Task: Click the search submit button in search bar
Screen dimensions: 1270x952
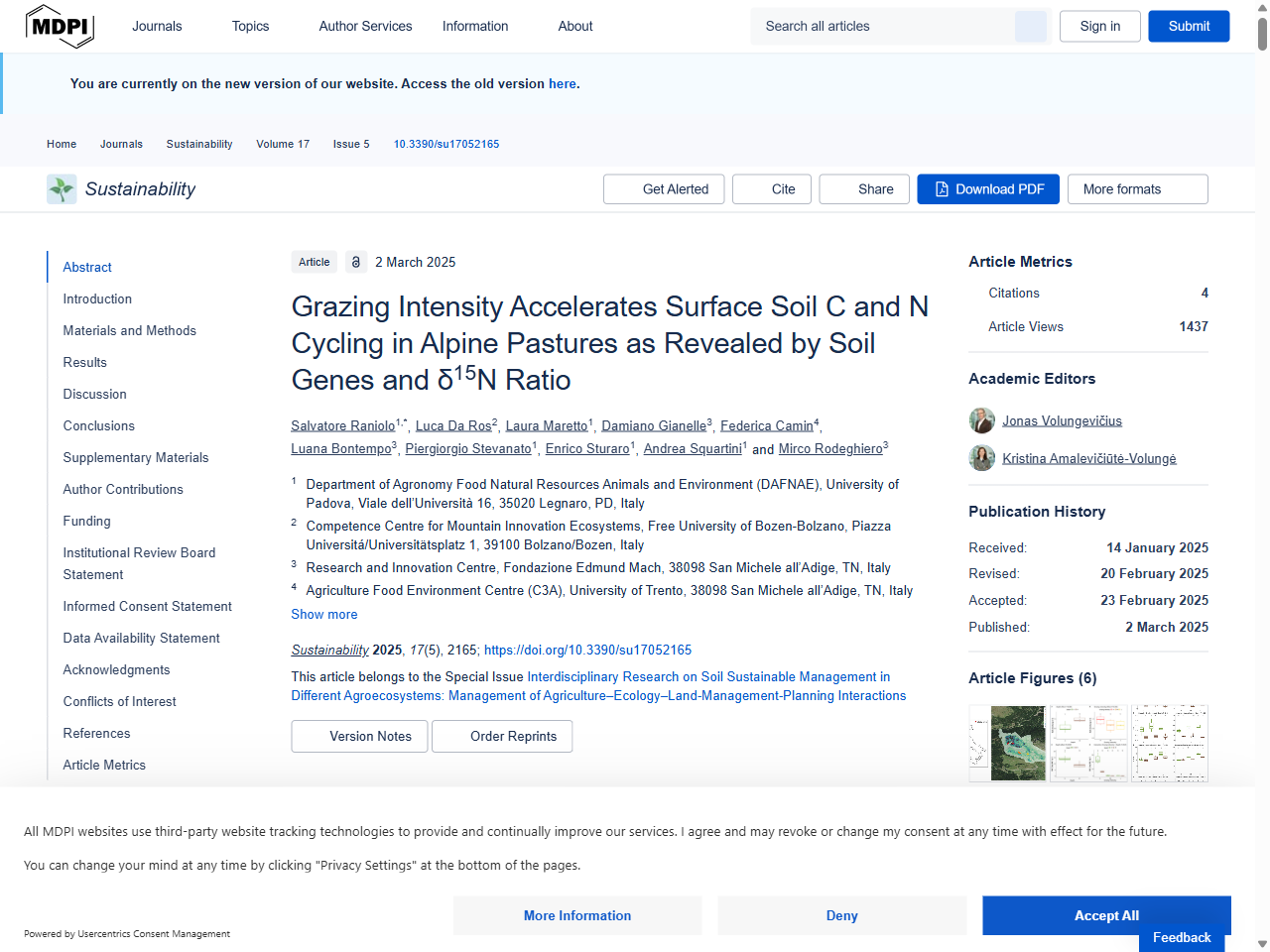Action: [1030, 27]
